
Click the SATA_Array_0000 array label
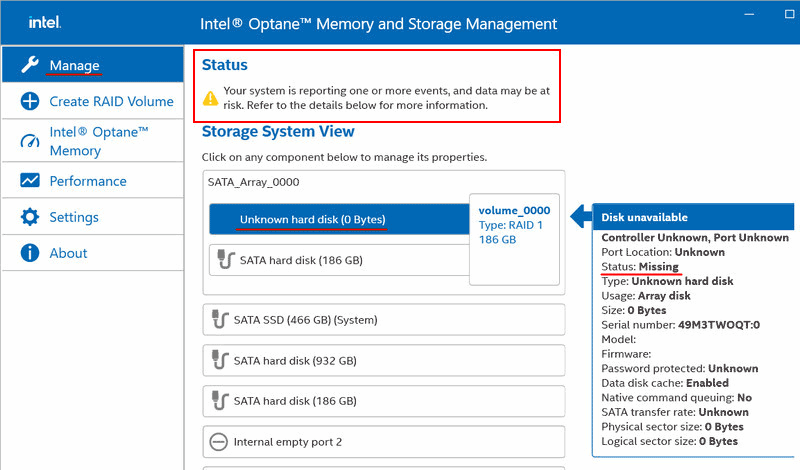[253, 182]
